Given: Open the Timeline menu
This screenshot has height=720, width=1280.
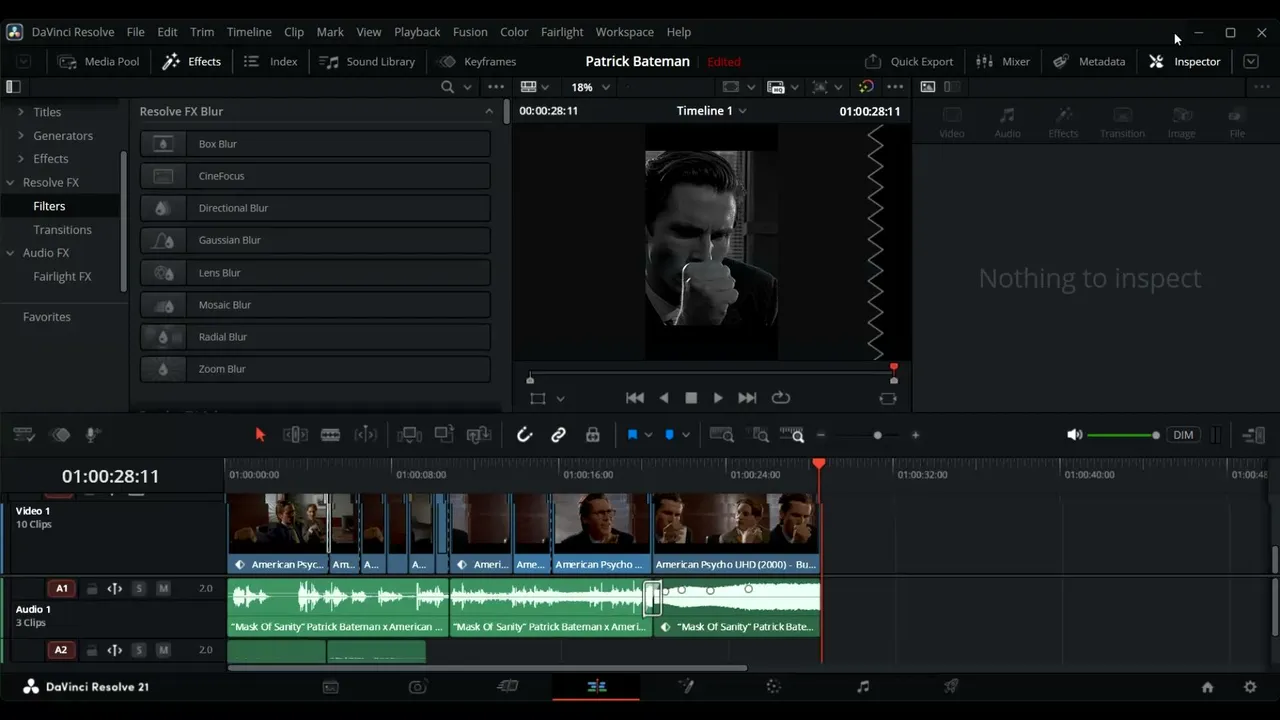Looking at the screenshot, I should 249,32.
